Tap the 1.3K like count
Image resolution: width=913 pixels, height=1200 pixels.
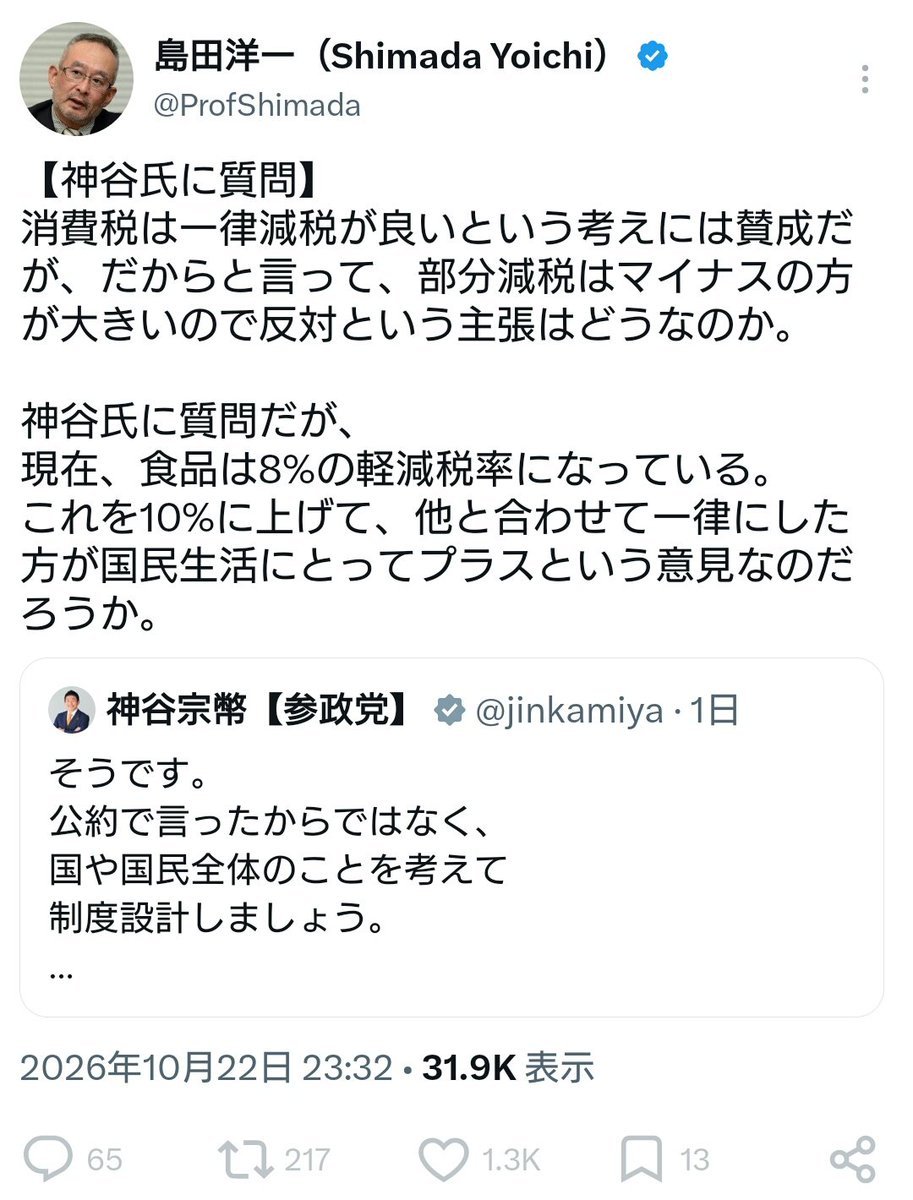click(x=512, y=1160)
